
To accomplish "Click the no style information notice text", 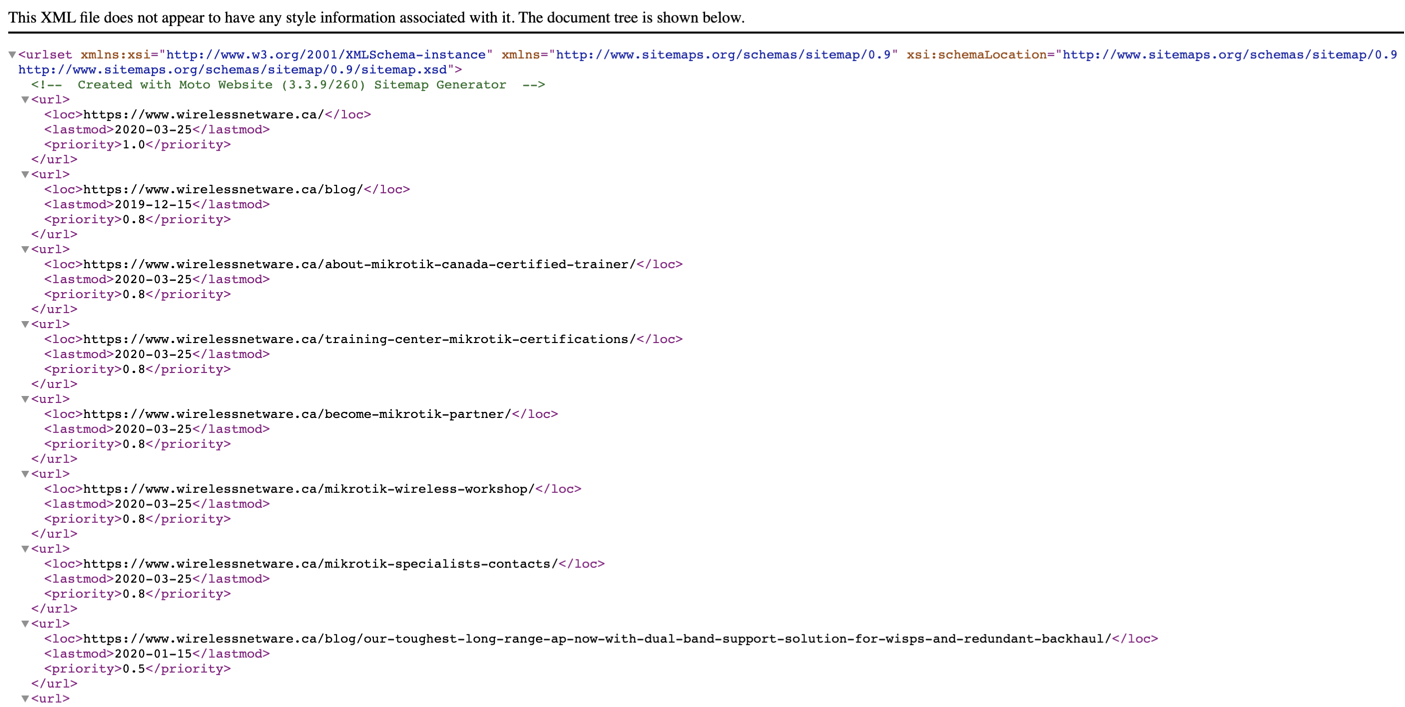I will coord(376,18).
